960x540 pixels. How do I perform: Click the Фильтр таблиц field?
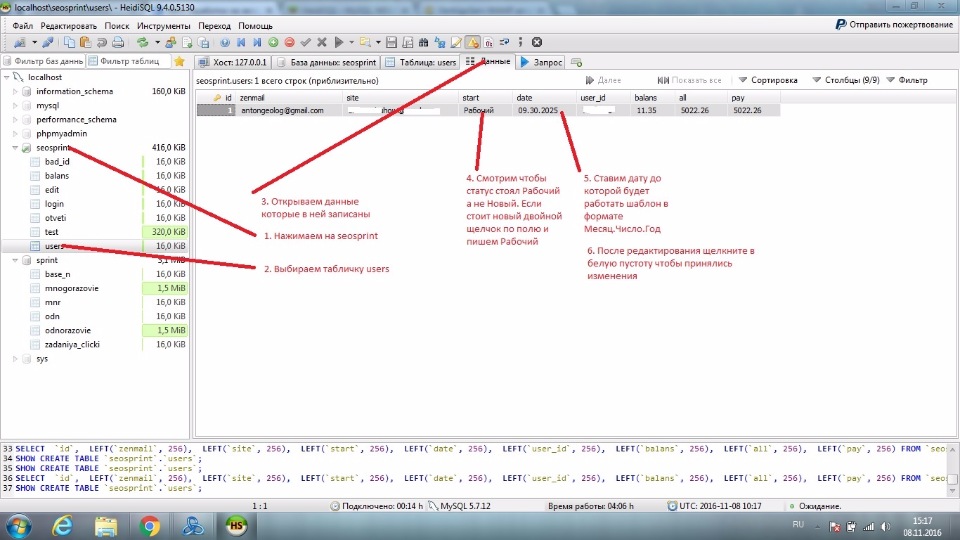(x=128, y=61)
